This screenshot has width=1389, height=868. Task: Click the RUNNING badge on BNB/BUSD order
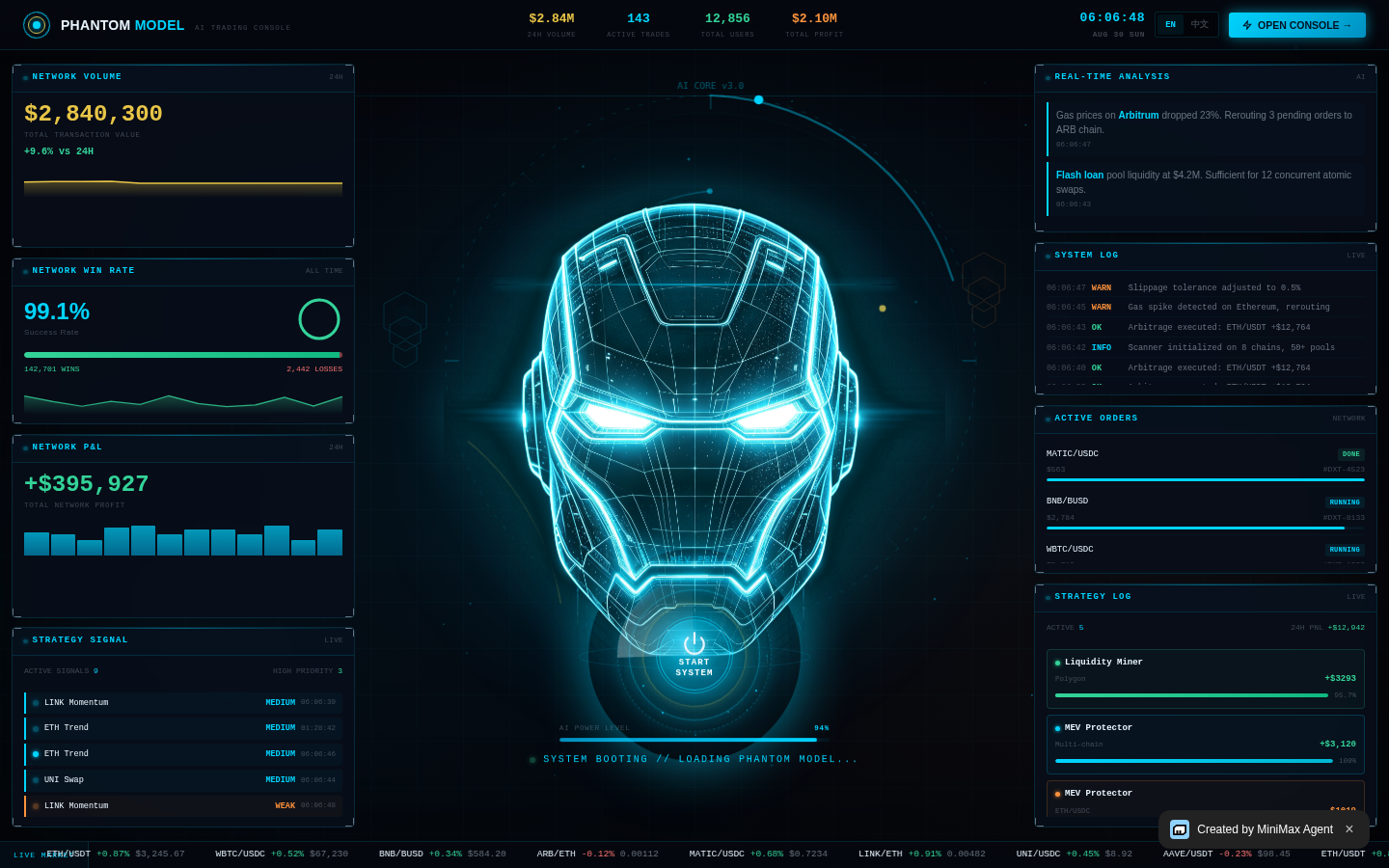(x=1345, y=502)
